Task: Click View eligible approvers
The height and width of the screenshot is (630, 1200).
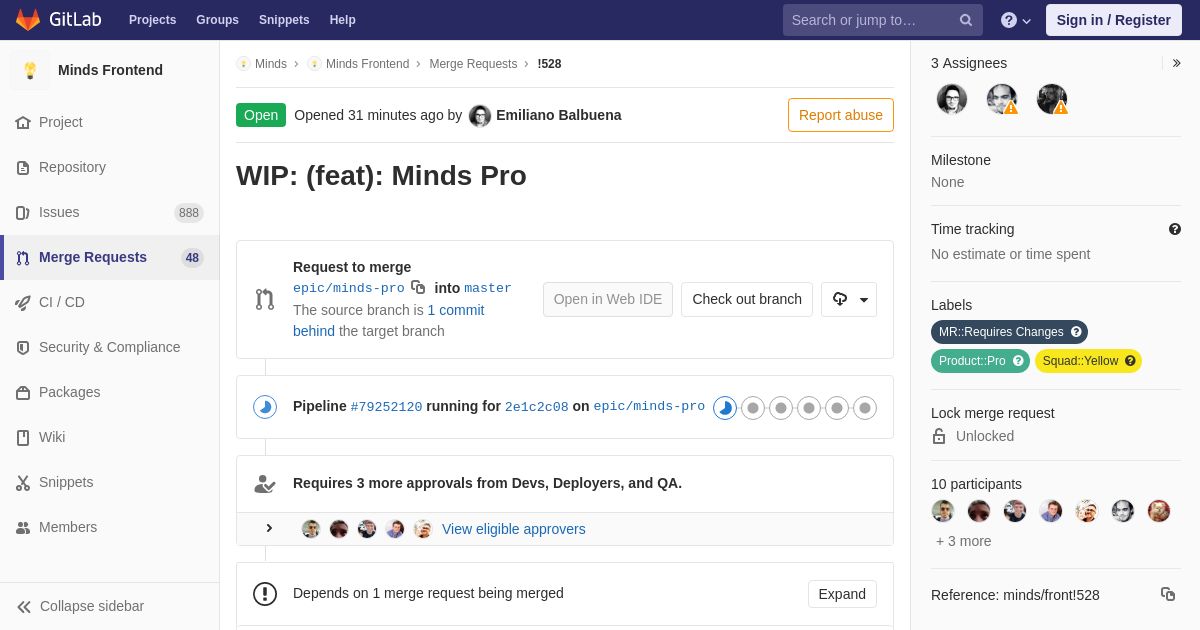Action: 514,529
